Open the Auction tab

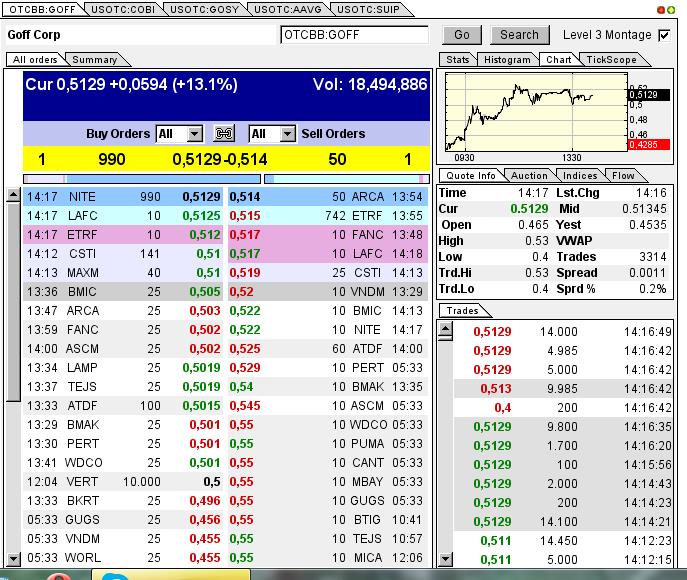pos(529,176)
